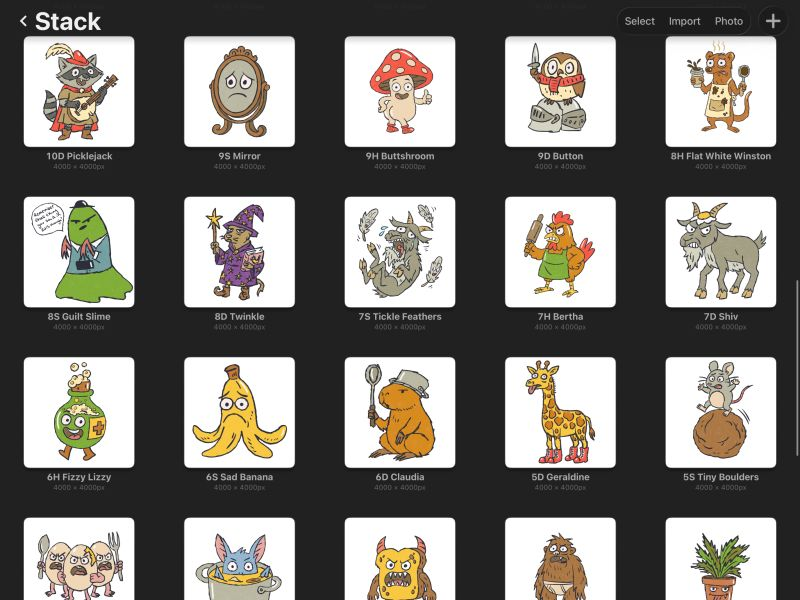The image size is (800, 600).
Task: Open the 6S Sad Banana artwork
Action: click(239, 412)
